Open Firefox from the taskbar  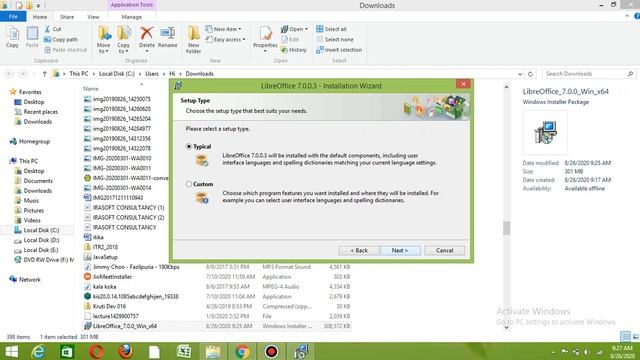pos(125,351)
